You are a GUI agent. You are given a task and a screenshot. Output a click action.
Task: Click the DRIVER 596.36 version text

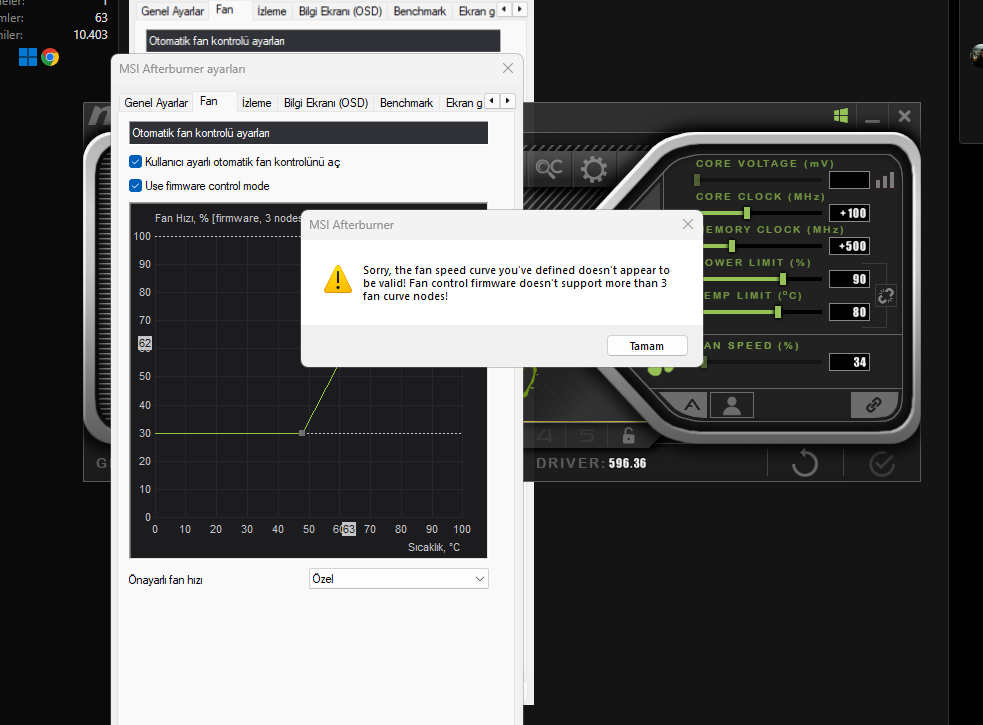coord(591,463)
